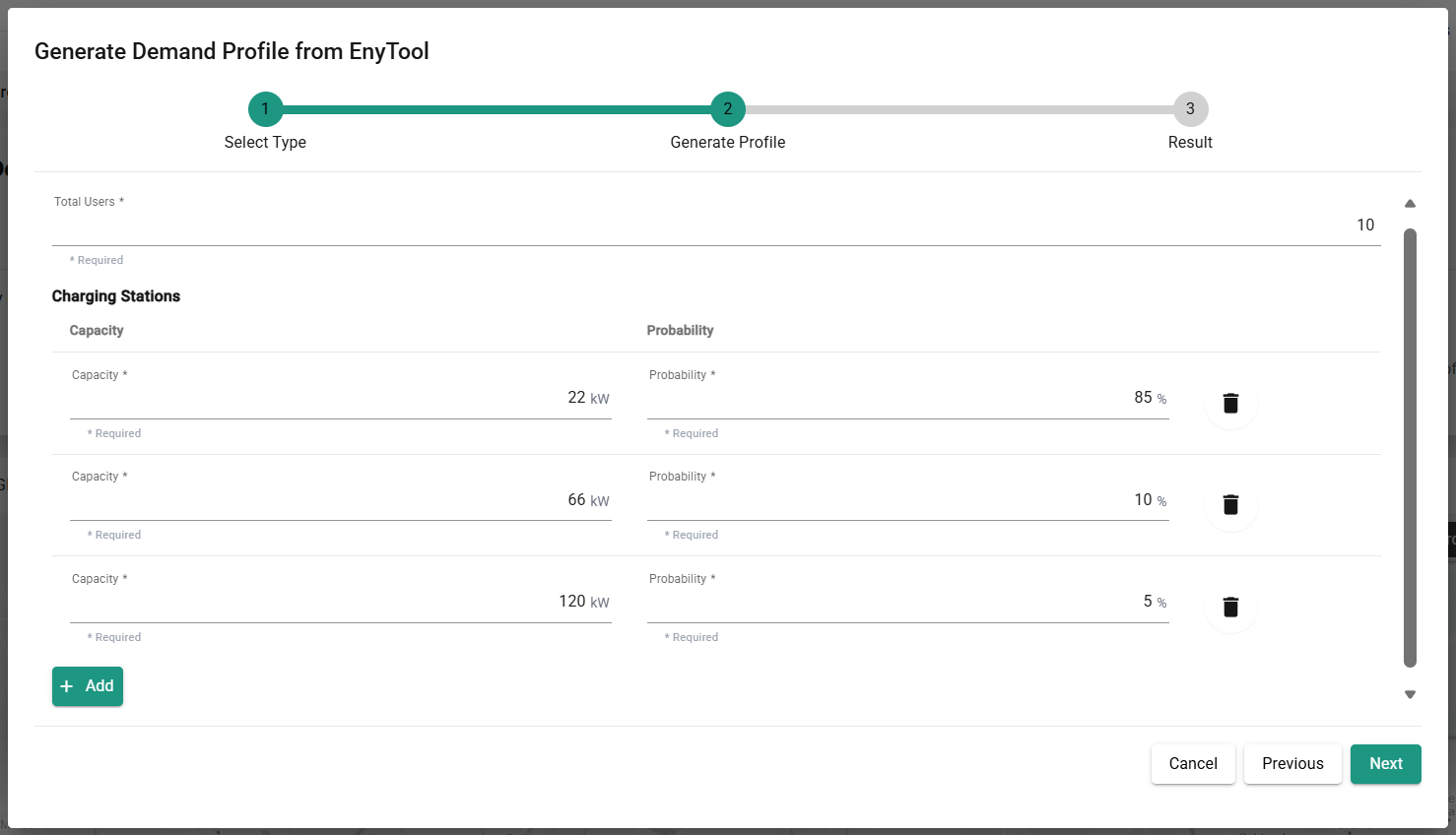Edit the Total Users field
Viewport: 1456px width, 835px height.
coord(715,225)
